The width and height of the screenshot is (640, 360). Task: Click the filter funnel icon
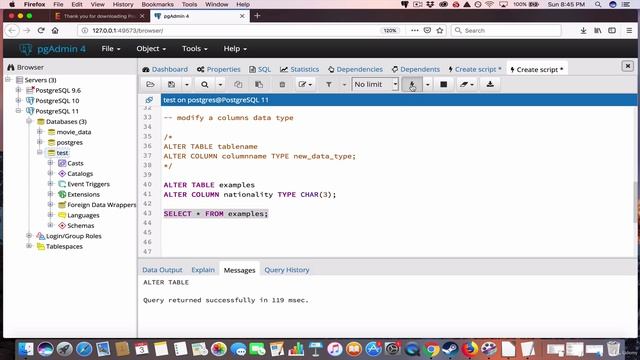pyautogui.click(x=329, y=84)
